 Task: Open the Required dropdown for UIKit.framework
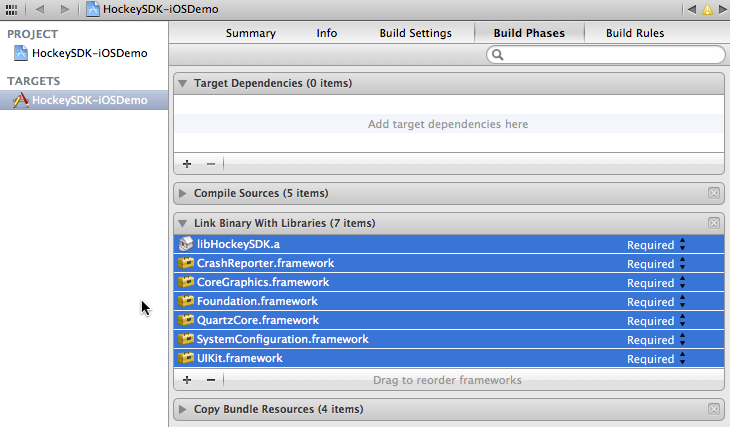[656, 359]
